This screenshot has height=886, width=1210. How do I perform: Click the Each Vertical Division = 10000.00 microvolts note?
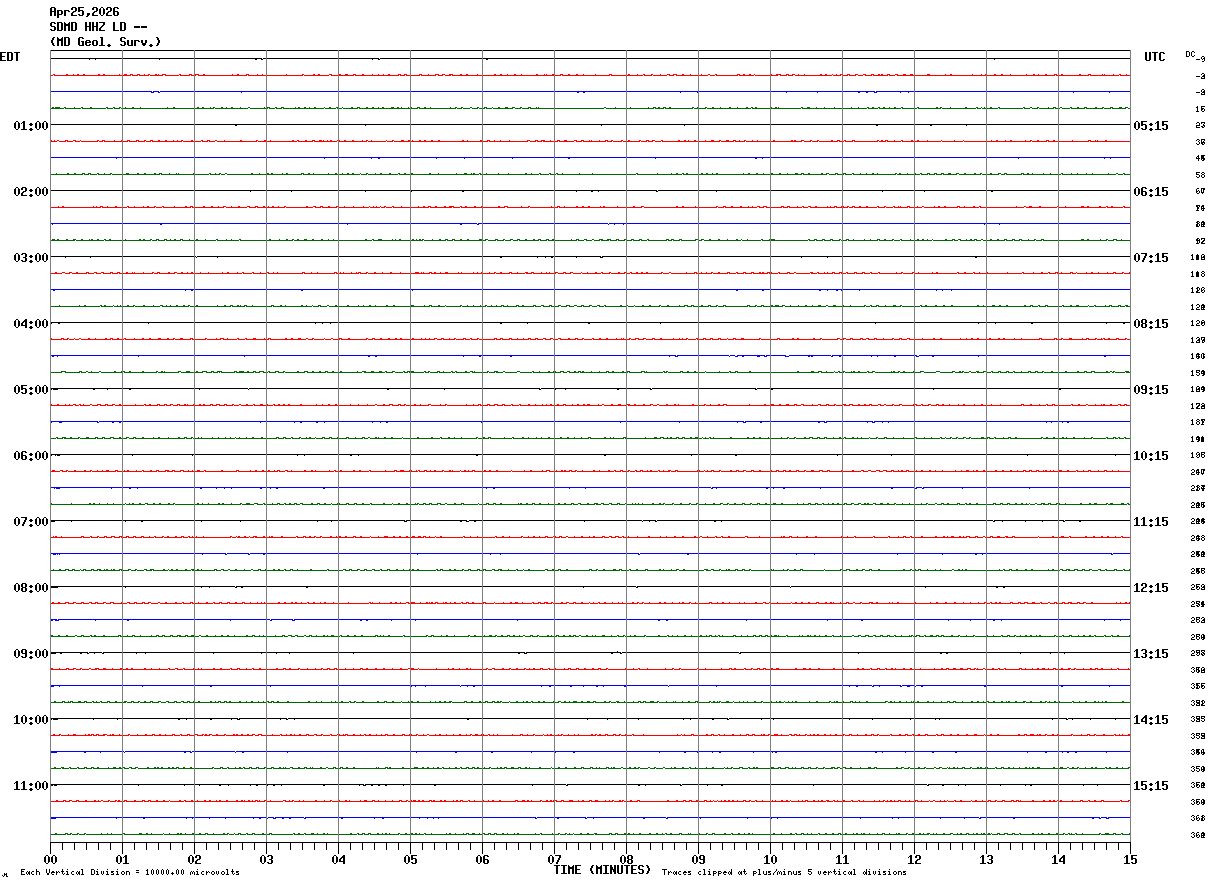click(x=130, y=872)
